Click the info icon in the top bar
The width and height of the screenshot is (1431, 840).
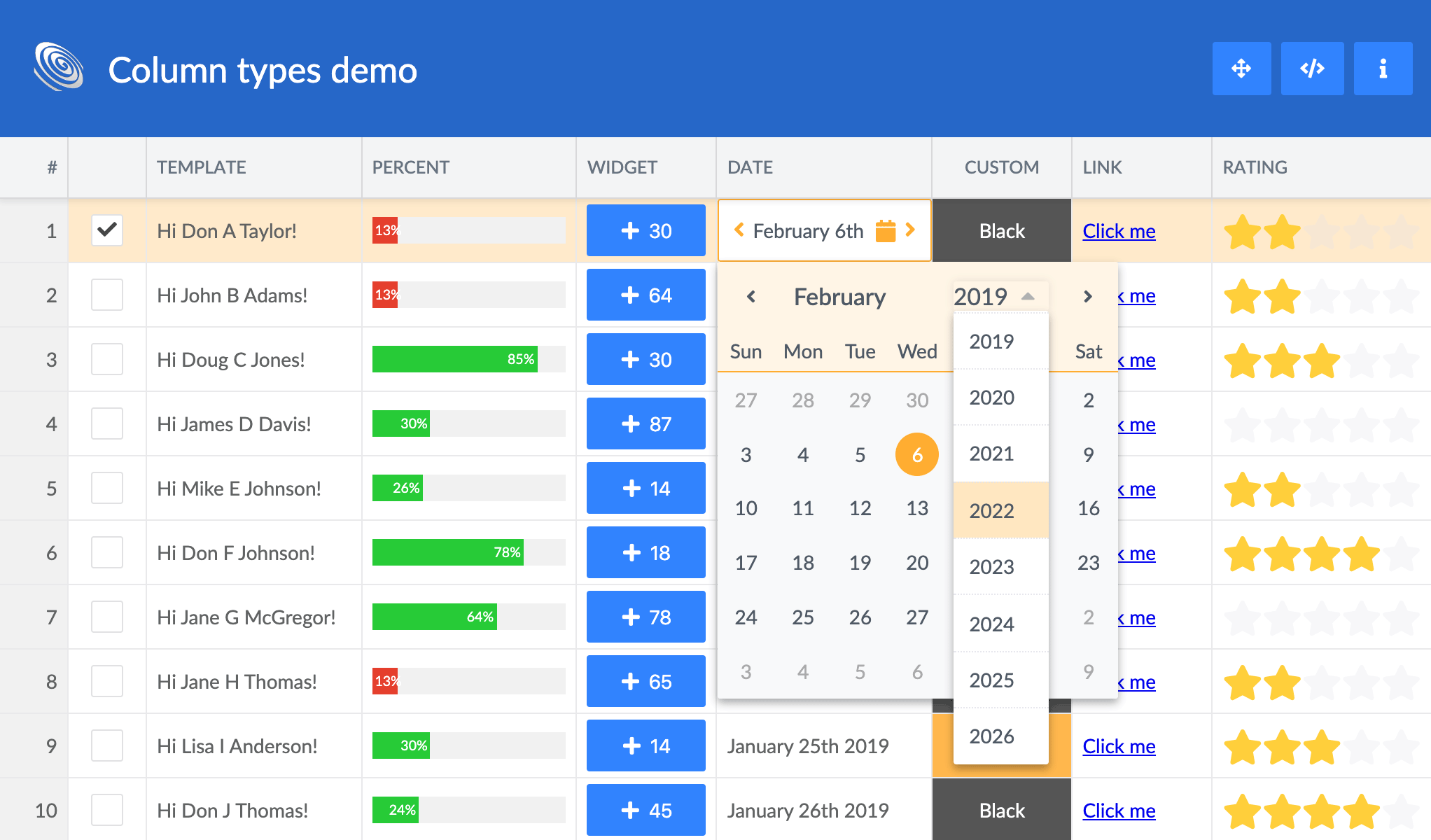pyautogui.click(x=1383, y=69)
